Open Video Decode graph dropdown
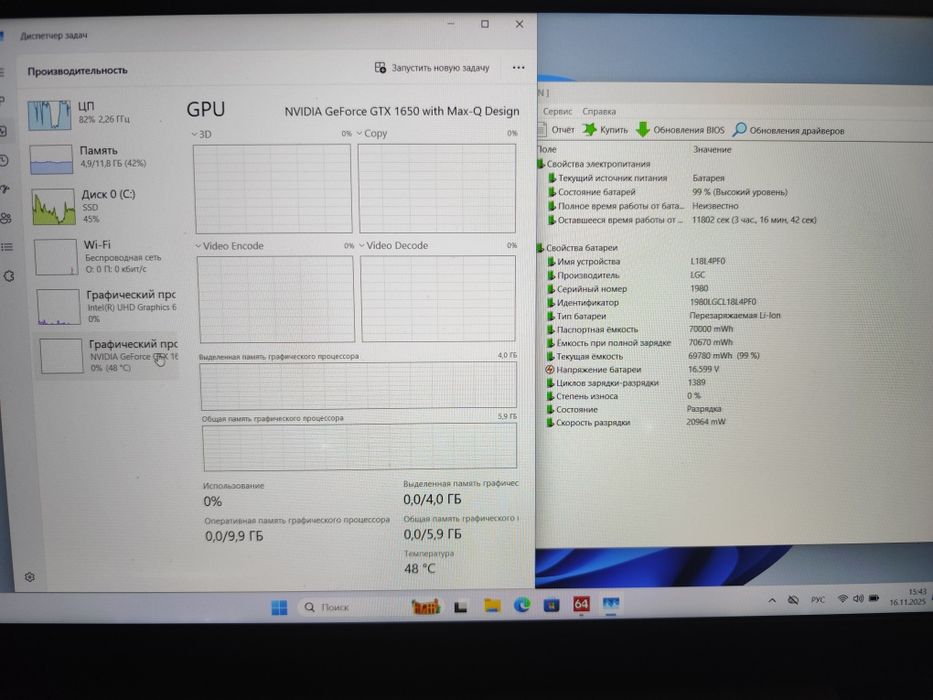The width and height of the screenshot is (933, 700). click(x=393, y=245)
